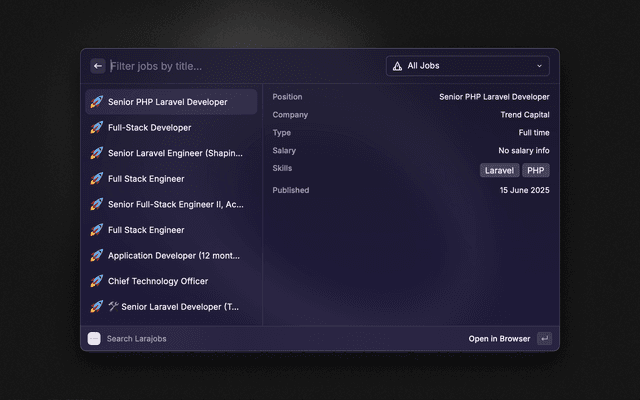Click rocket icon beside Senior Full-Stack Engineer II

pos(97,204)
